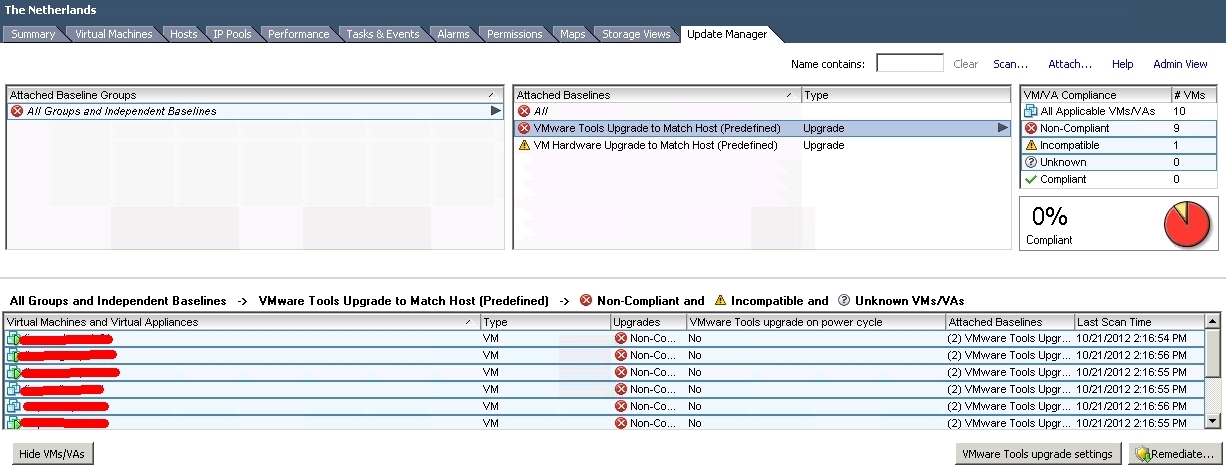Click Incompatible warning icon in compliance panel
This screenshot has height=471, width=1226.
coord(1031,145)
